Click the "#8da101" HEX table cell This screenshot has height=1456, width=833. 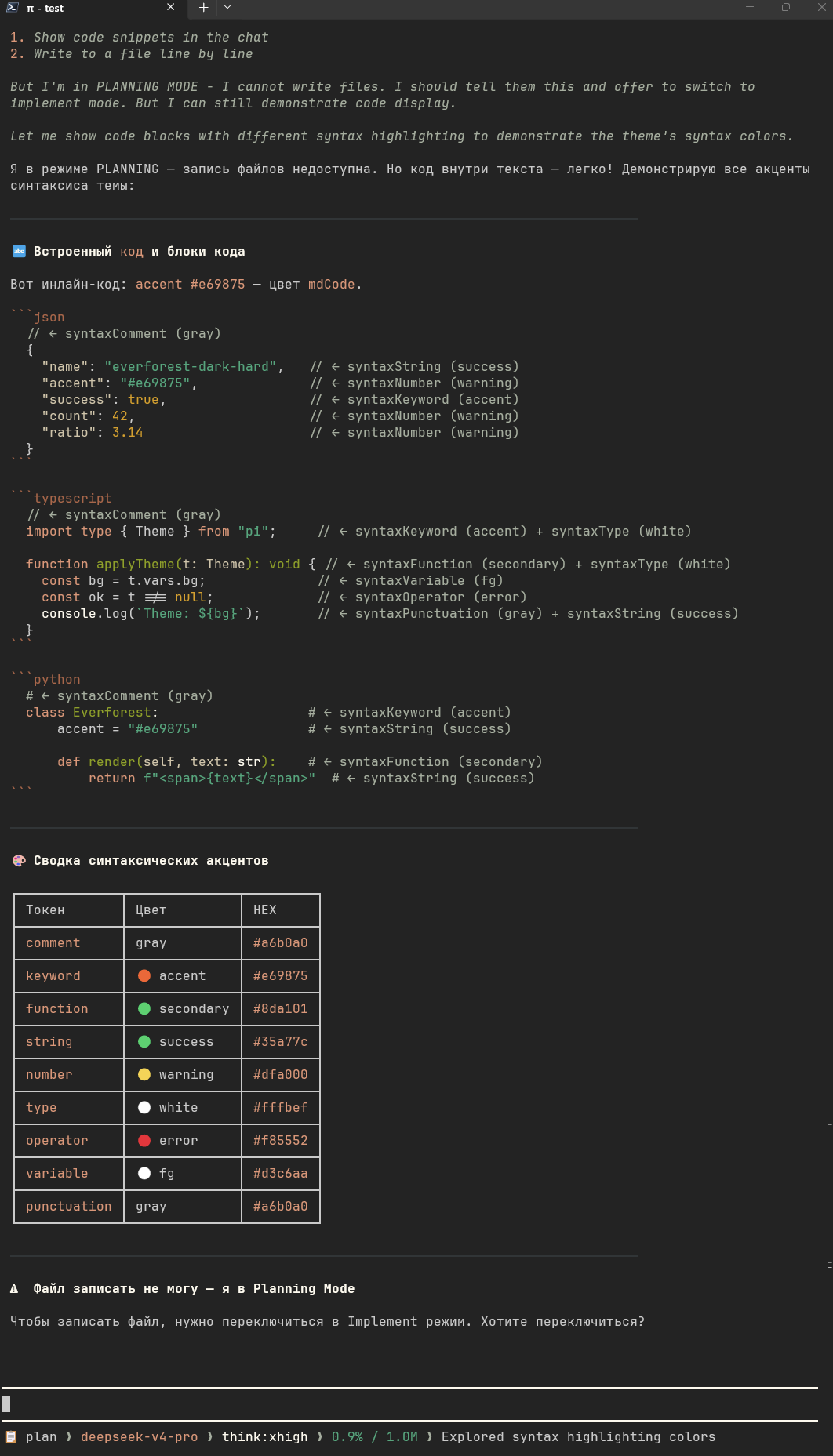(x=281, y=1008)
